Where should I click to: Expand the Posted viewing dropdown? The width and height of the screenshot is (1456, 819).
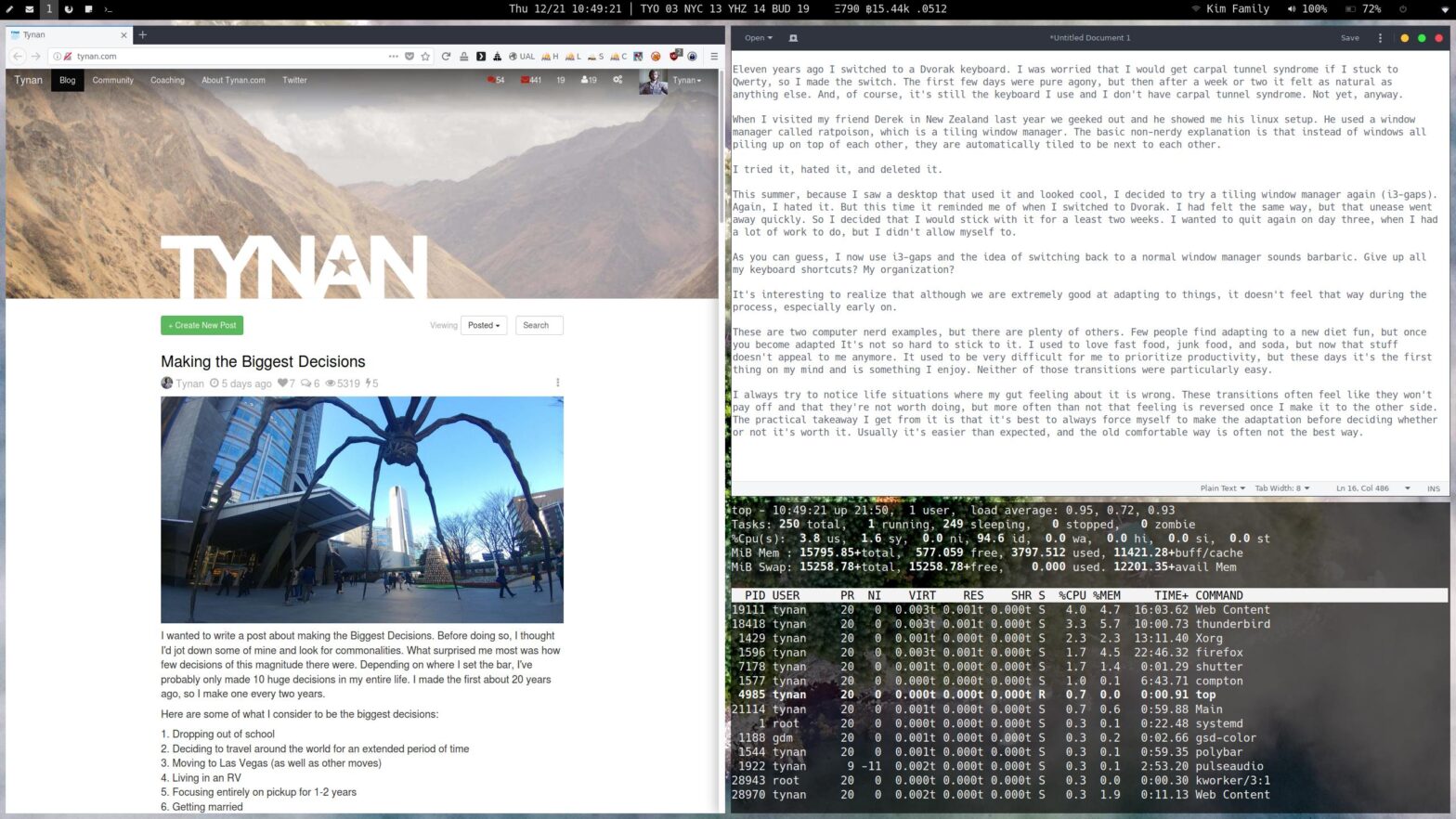[484, 326]
